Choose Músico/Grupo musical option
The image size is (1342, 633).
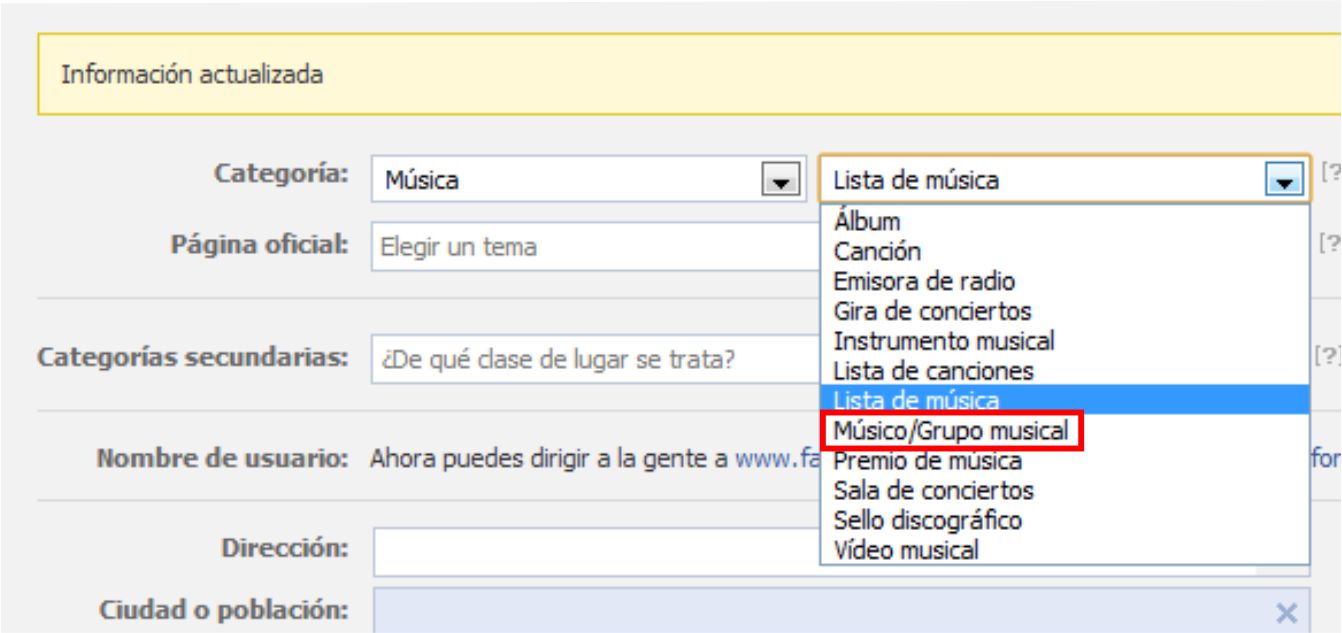[951, 432]
